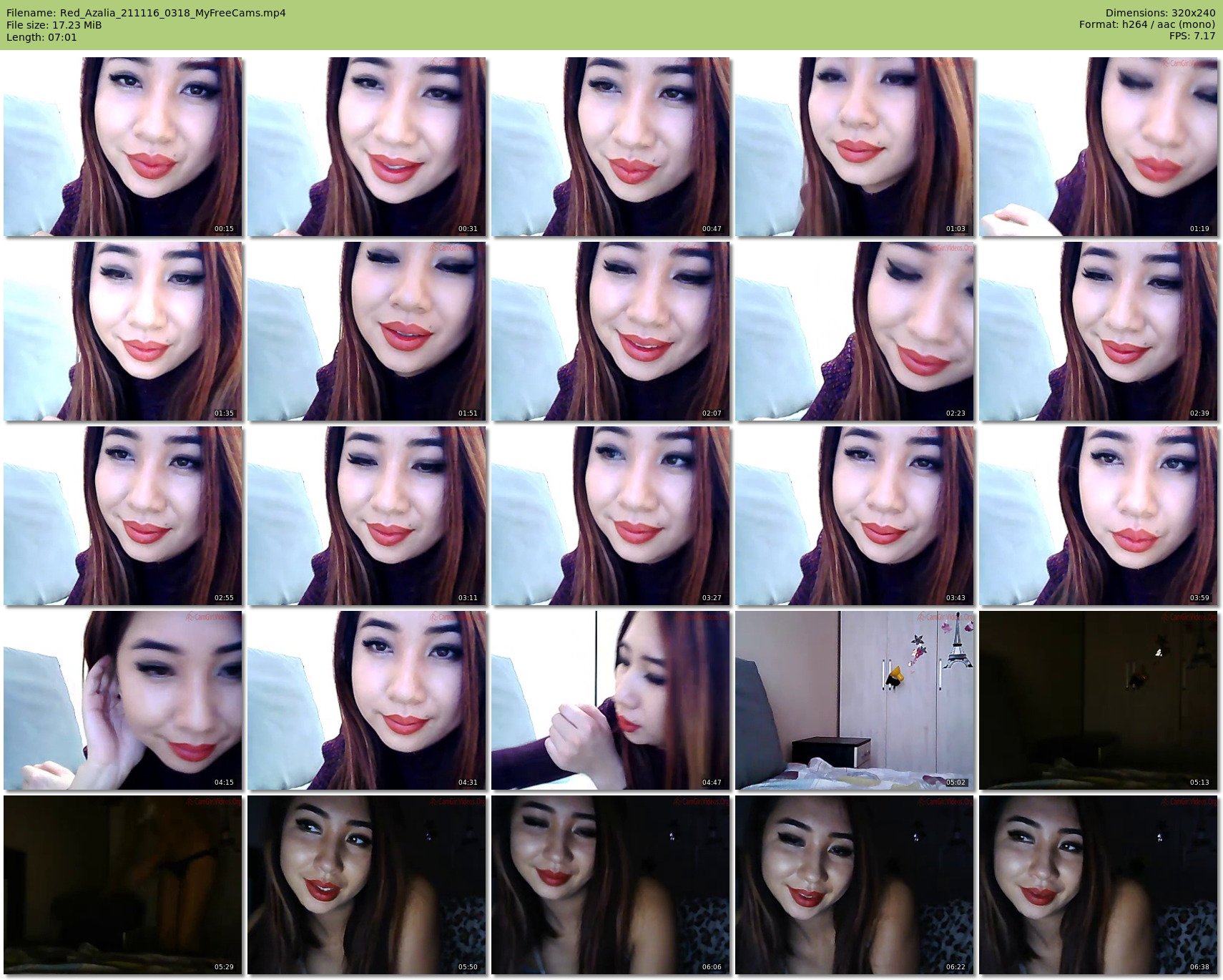Image resolution: width=1223 pixels, height=980 pixels.
Task: Click the room view frame at 05:02
Action: tap(855, 700)
